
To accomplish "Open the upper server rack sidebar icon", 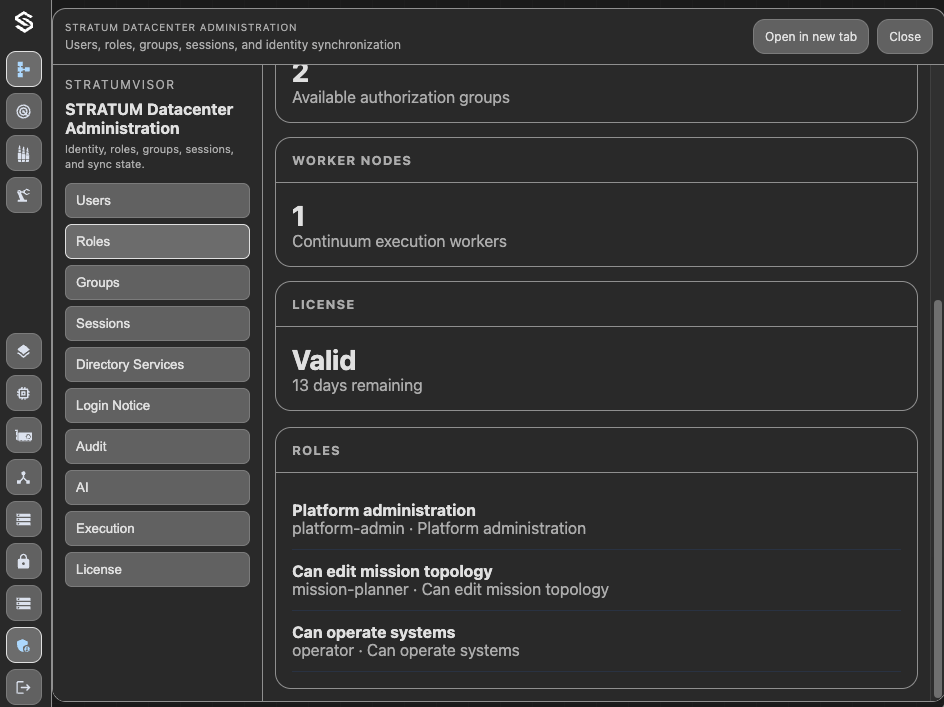I will 24,519.
